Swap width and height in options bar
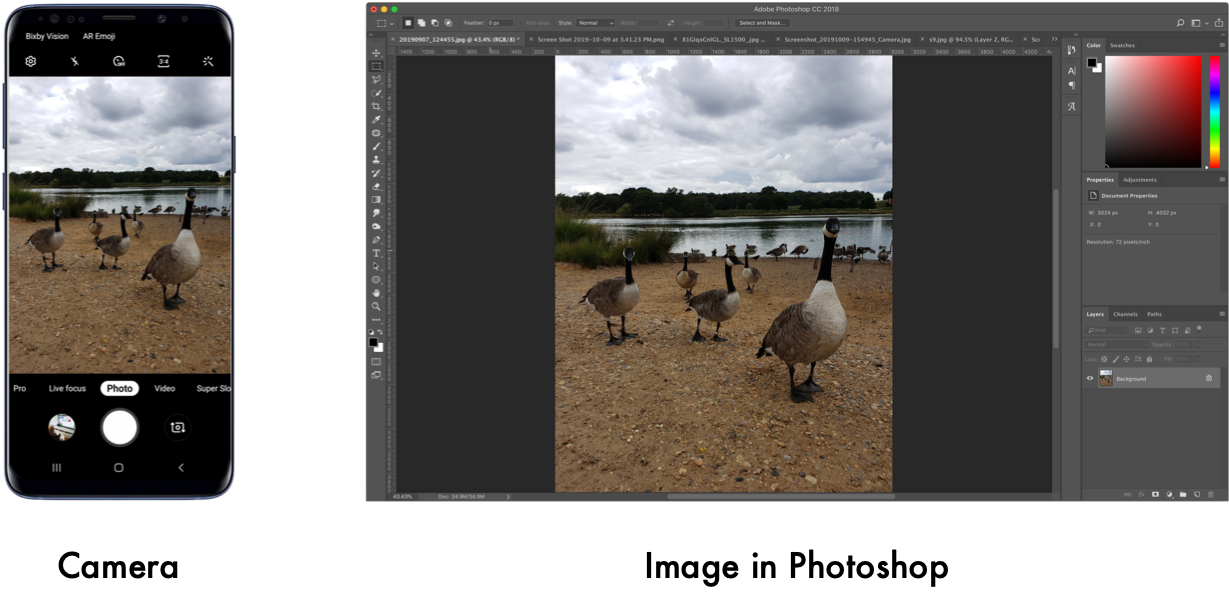This screenshot has height=602, width=1229. tap(671, 23)
